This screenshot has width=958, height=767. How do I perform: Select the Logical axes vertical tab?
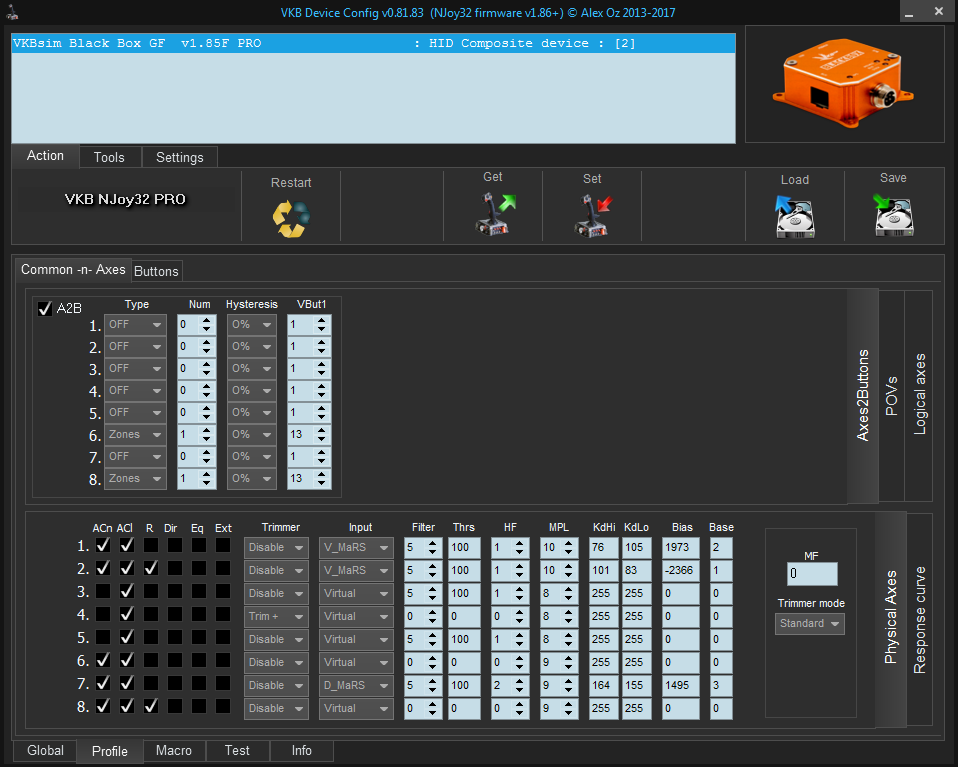point(919,395)
